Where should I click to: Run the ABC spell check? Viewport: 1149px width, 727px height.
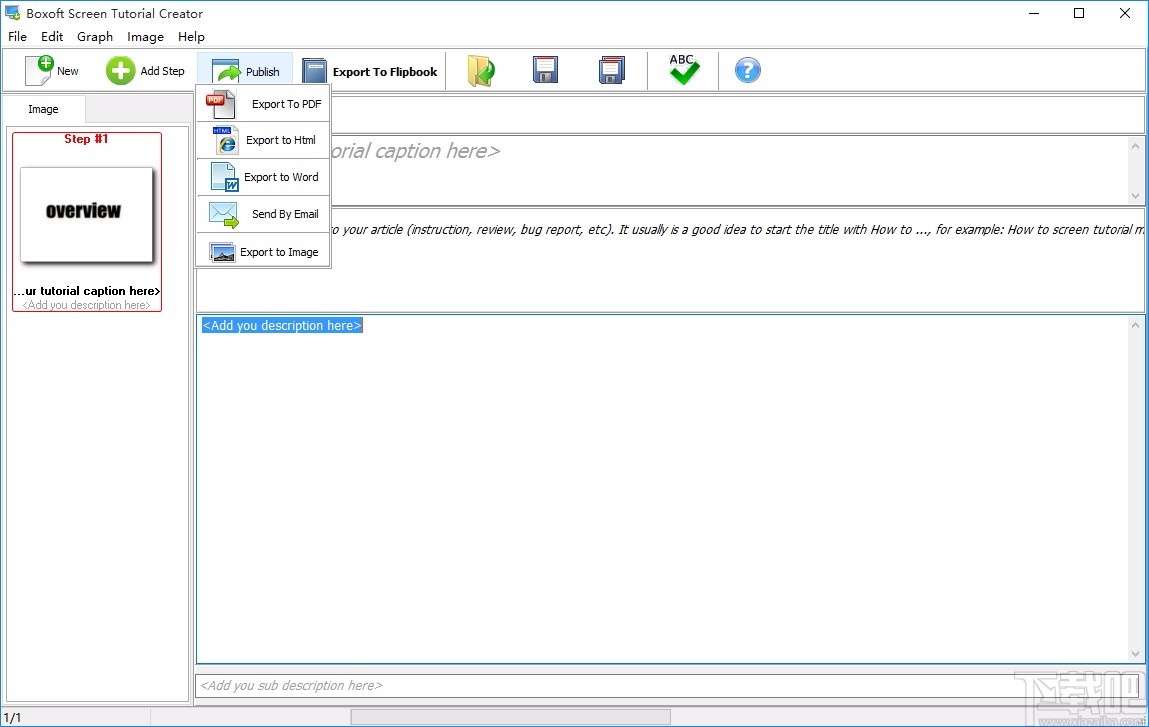tap(682, 70)
